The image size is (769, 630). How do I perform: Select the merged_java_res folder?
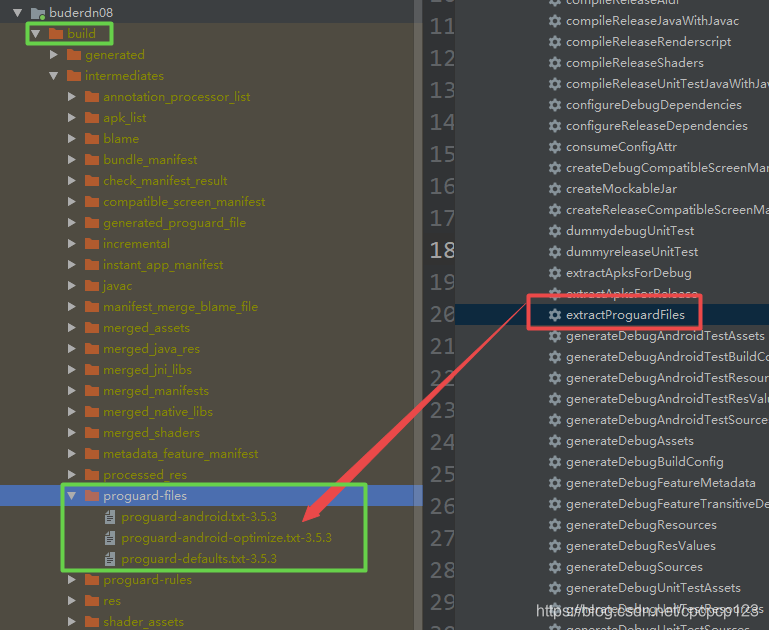point(151,349)
